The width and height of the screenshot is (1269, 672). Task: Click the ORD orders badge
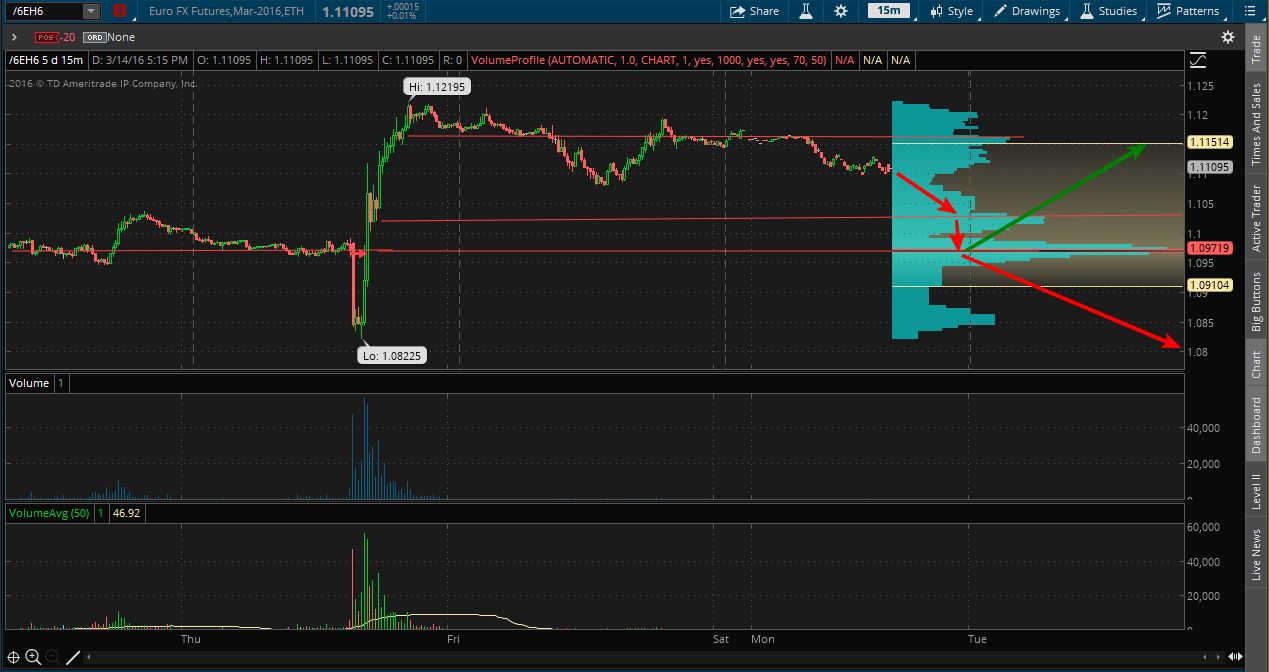pos(95,37)
